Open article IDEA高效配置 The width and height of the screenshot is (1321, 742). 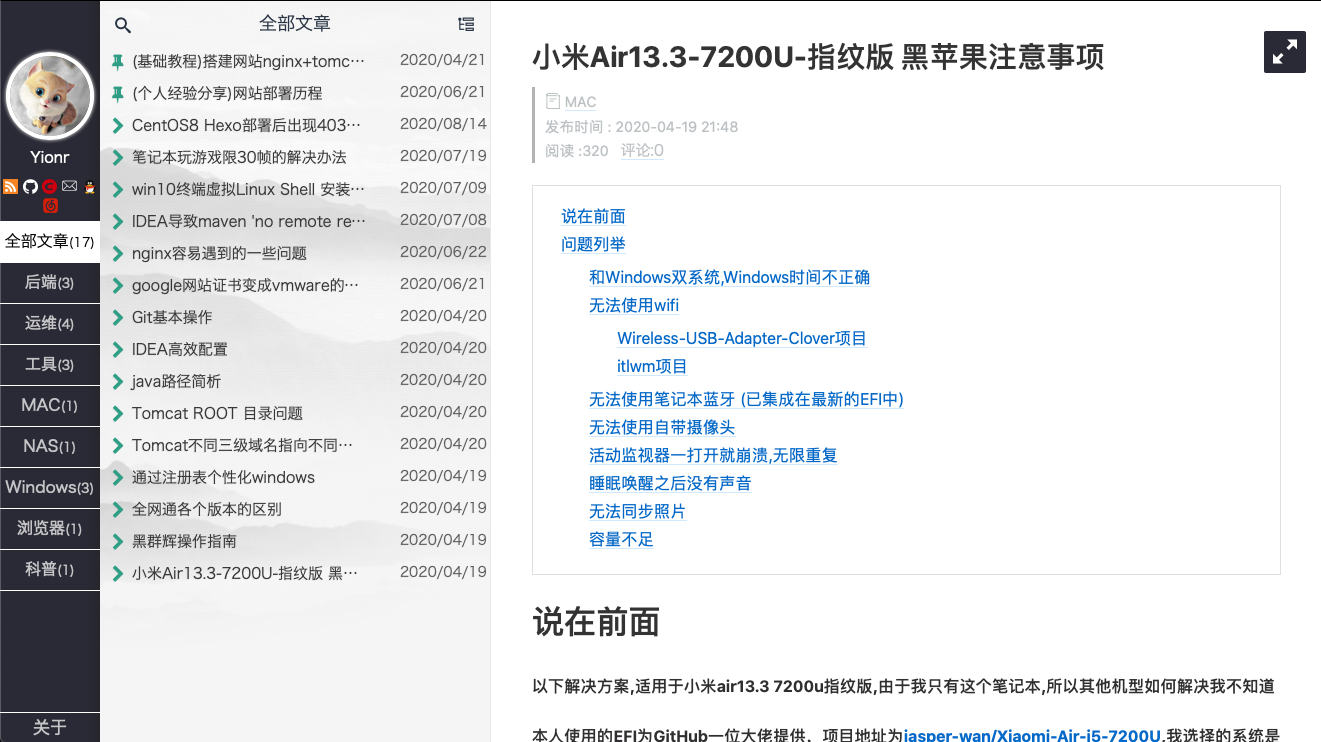coord(180,349)
